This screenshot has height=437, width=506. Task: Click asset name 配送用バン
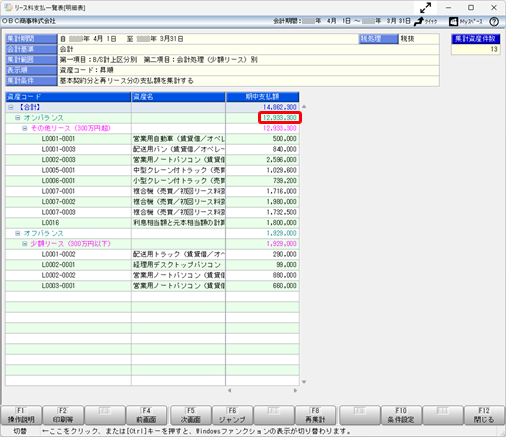(179, 149)
